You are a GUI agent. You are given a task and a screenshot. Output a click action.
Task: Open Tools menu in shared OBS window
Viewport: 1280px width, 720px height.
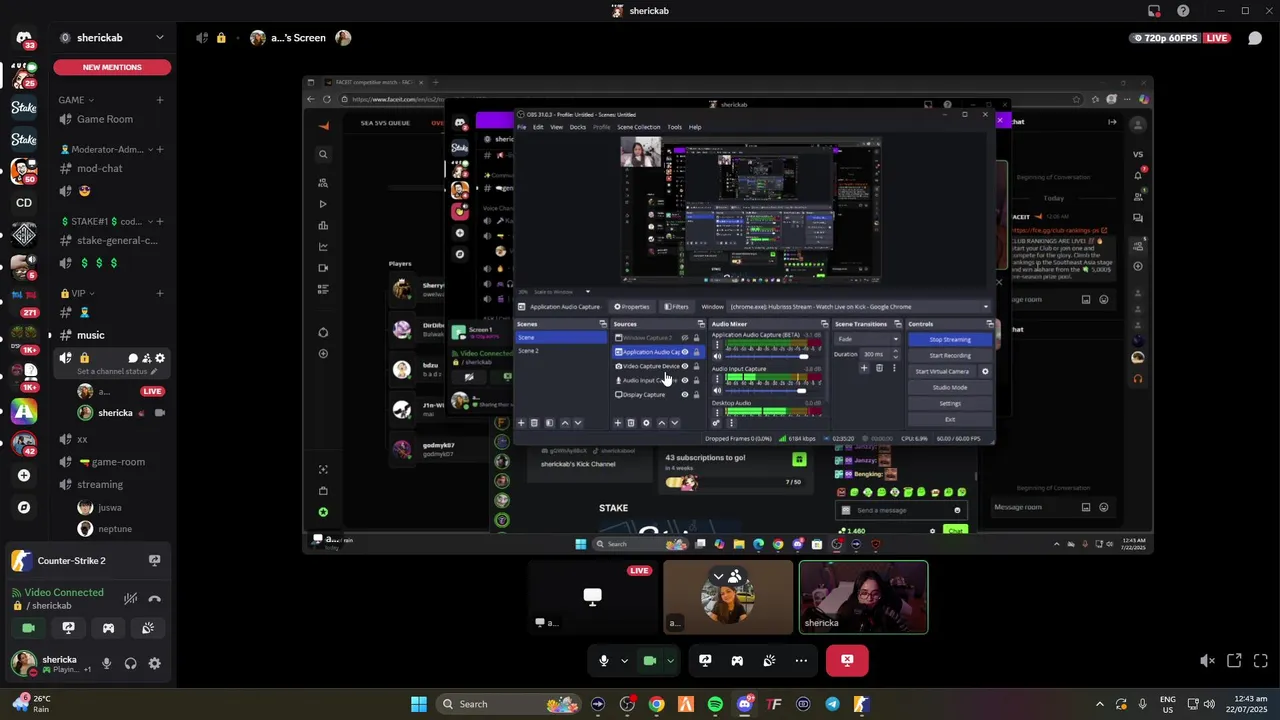674,127
